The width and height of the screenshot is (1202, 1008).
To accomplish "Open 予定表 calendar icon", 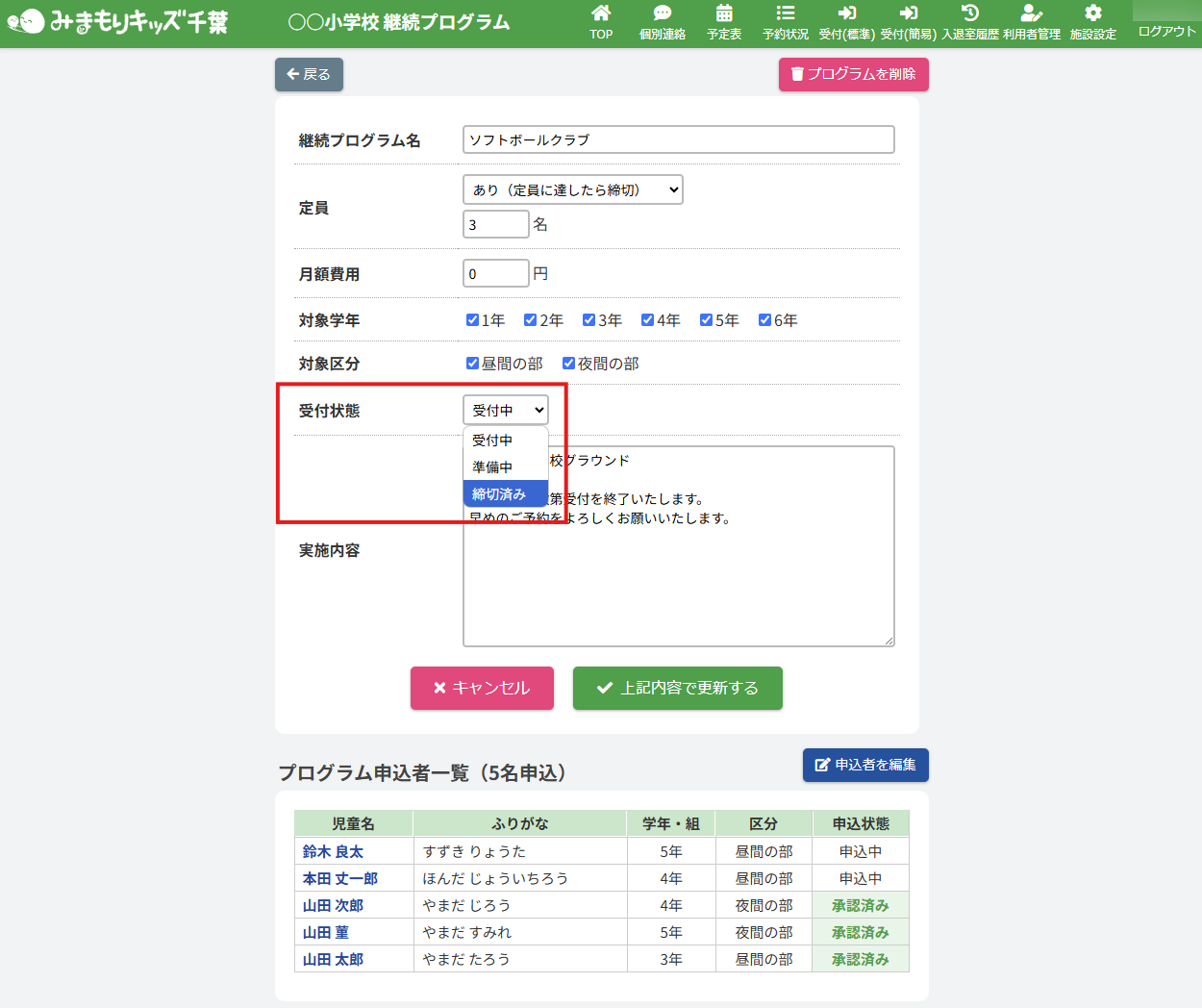I will [x=724, y=13].
